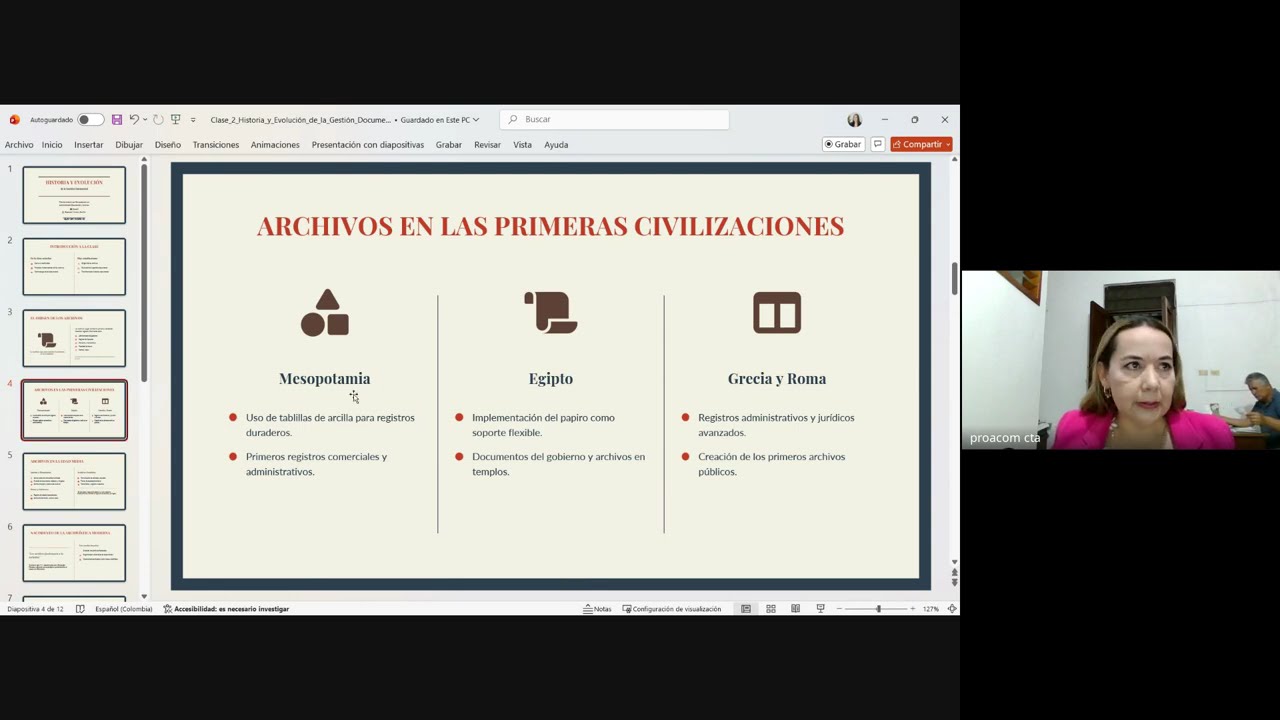Viewport: 1280px width, 720px height.
Task: Click the thumbnail panel scrollbar
Action: pos(144,272)
